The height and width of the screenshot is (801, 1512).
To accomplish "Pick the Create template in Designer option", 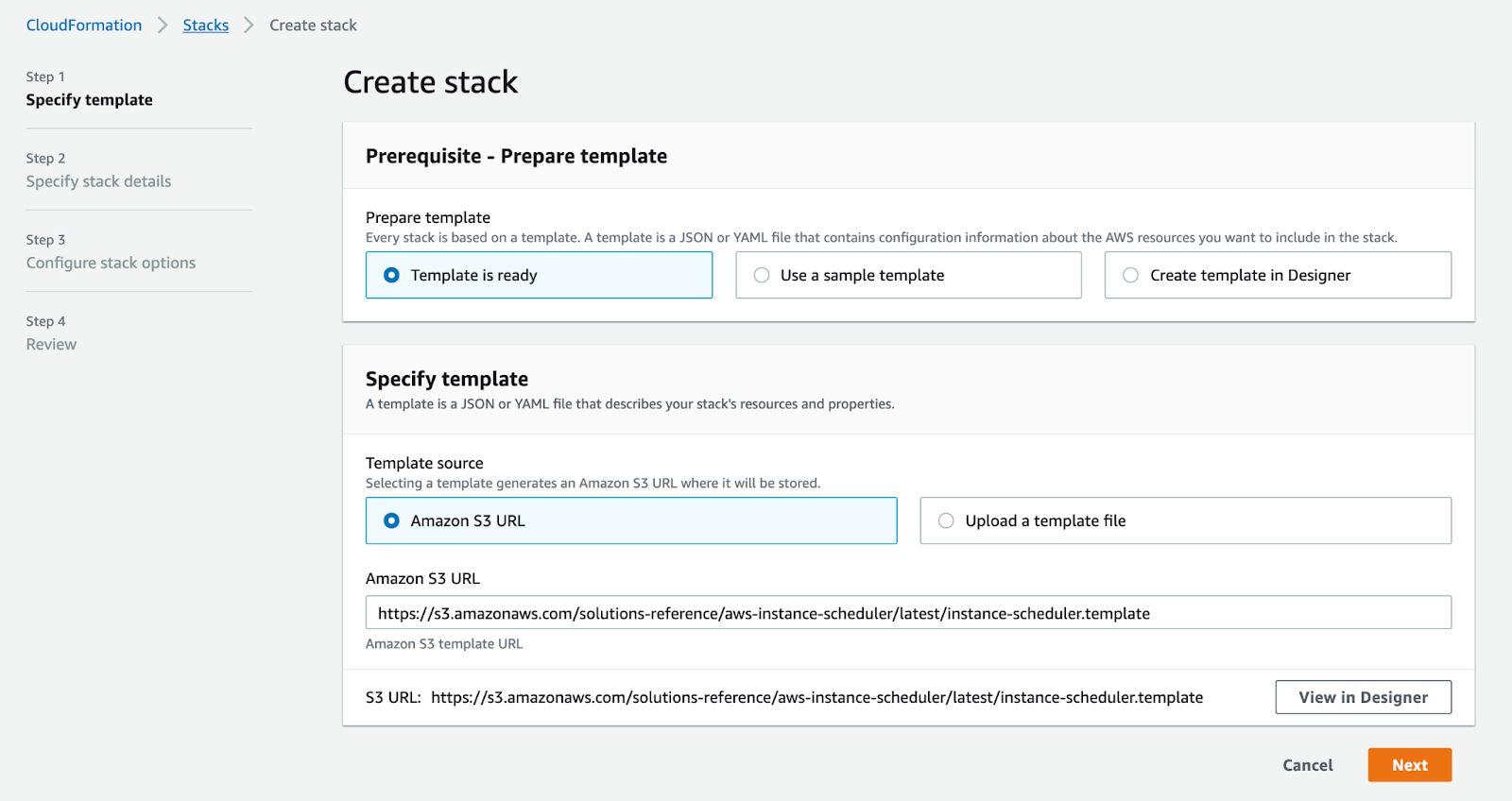I will [1278, 275].
